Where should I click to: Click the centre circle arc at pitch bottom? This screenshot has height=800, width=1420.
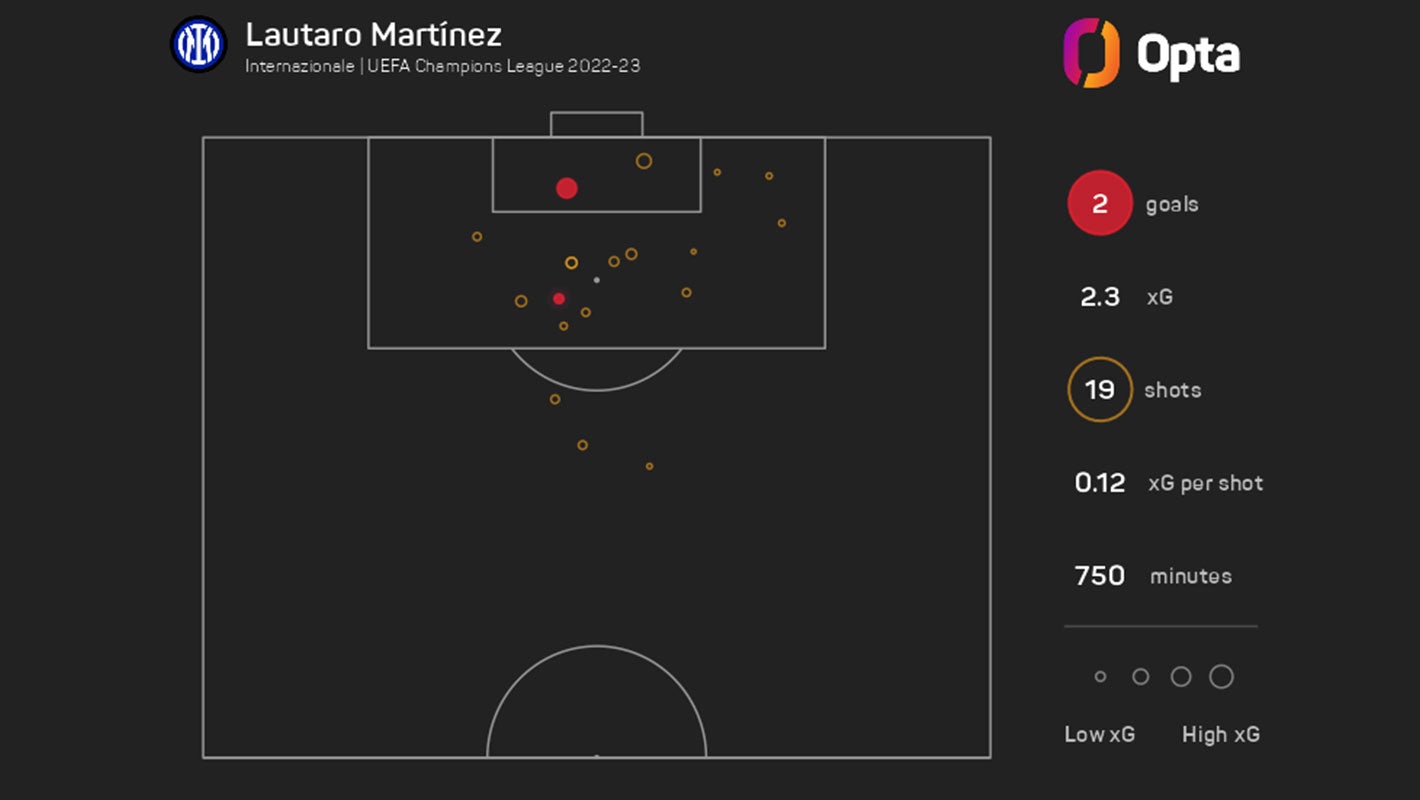pos(596,701)
